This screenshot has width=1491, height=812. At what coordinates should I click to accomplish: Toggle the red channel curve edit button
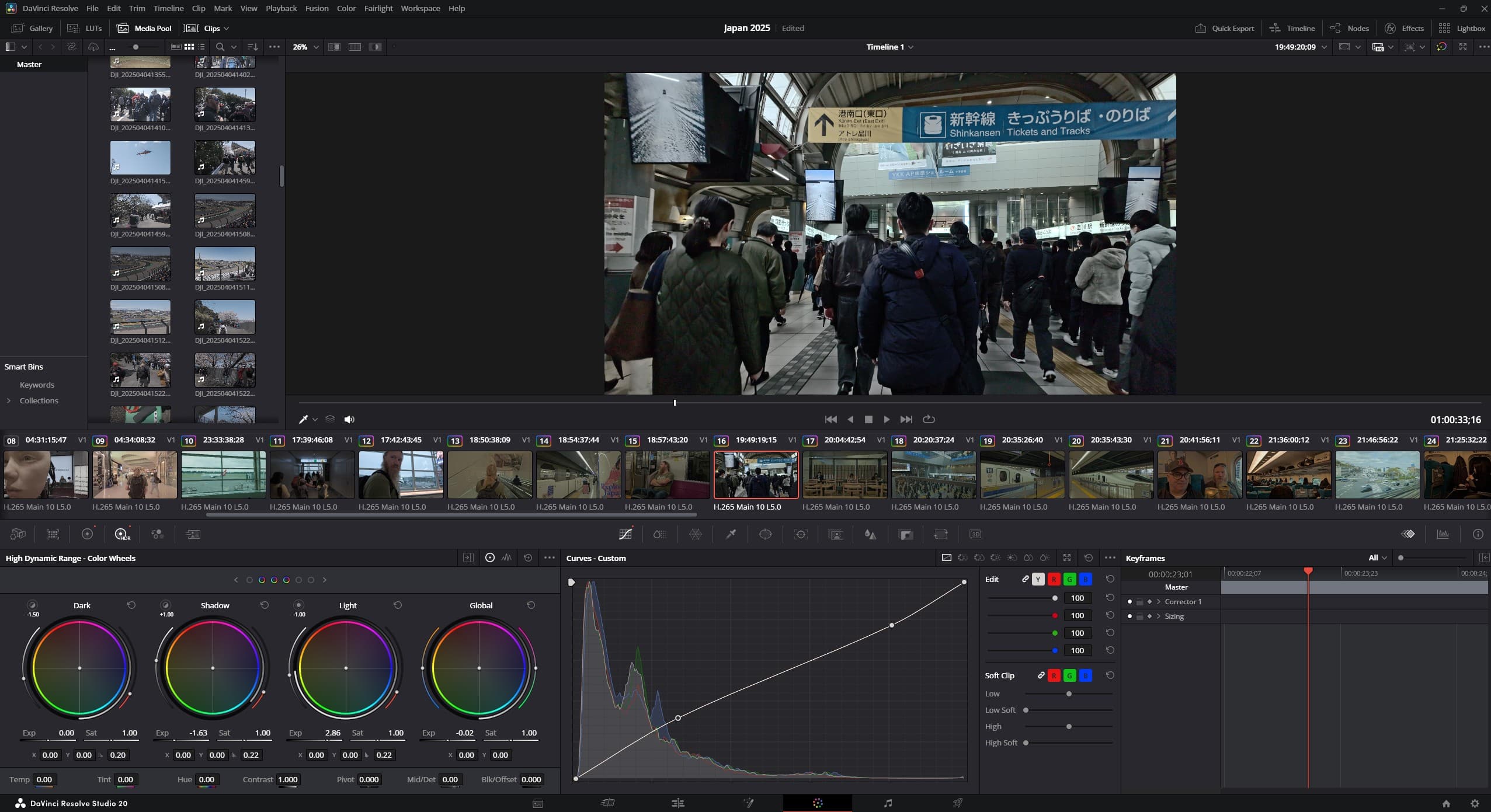point(1054,579)
